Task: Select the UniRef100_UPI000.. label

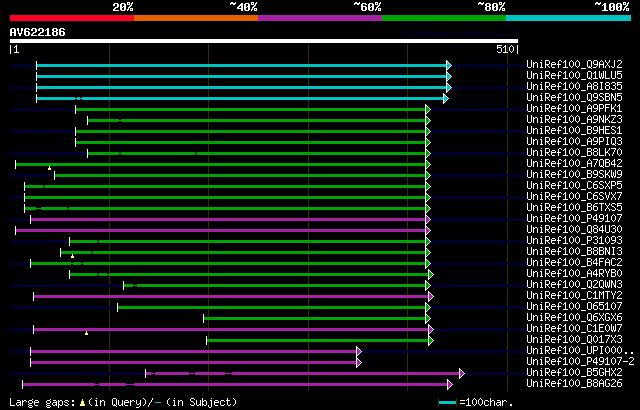Action: click(580, 350)
